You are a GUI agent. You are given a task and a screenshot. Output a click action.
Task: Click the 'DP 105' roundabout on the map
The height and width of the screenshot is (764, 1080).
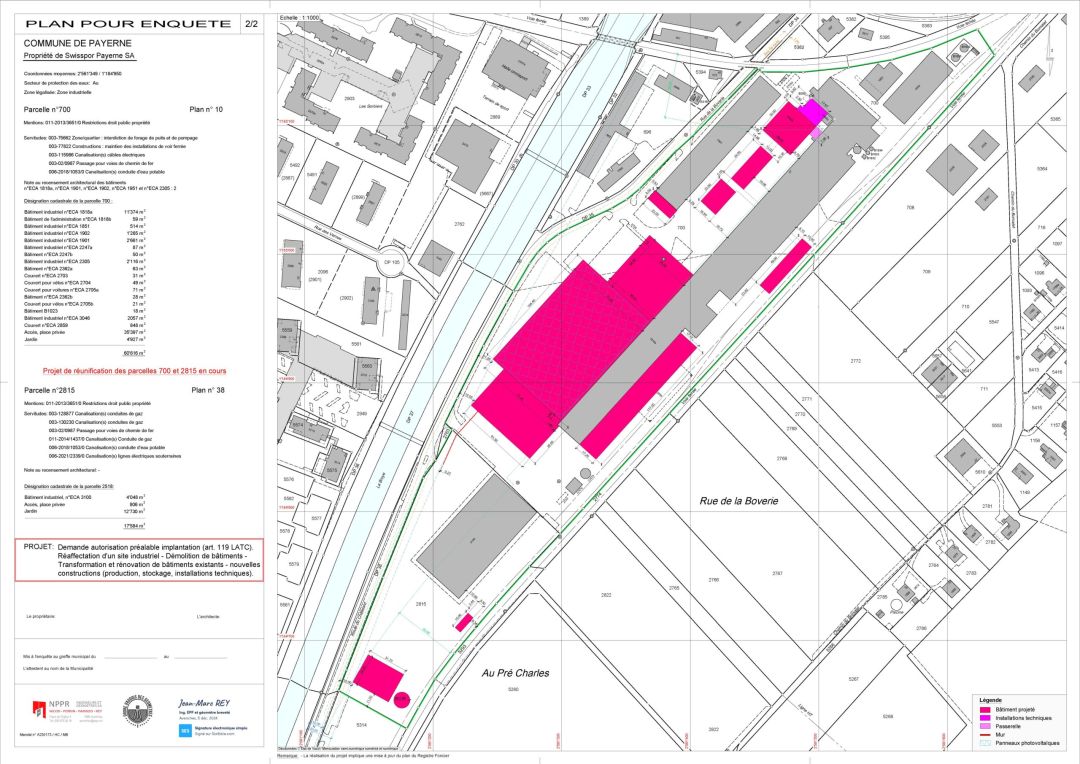(393, 262)
